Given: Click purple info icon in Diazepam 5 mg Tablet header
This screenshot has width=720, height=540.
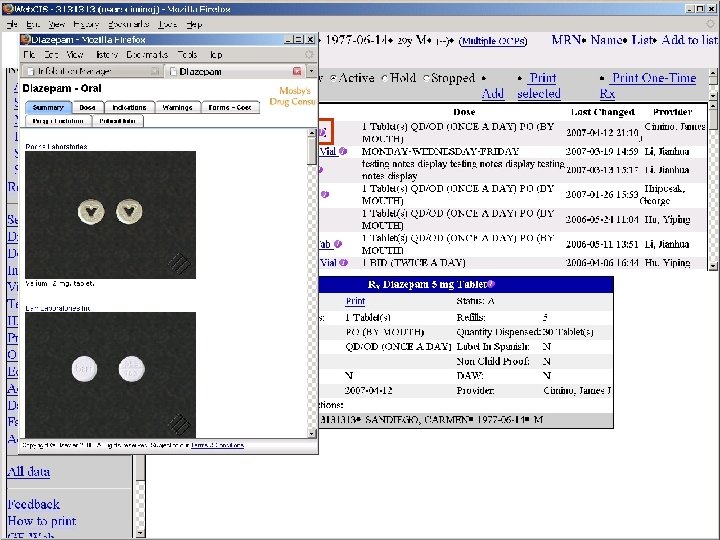Looking at the screenshot, I should click(x=491, y=284).
